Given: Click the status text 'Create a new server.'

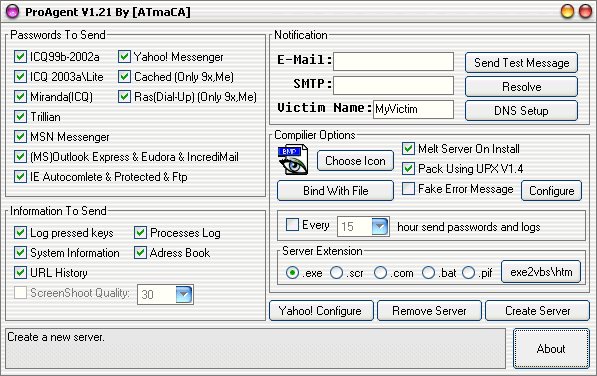Looking at the screenshot, I should pyautogui.click(x=56, y=337).
